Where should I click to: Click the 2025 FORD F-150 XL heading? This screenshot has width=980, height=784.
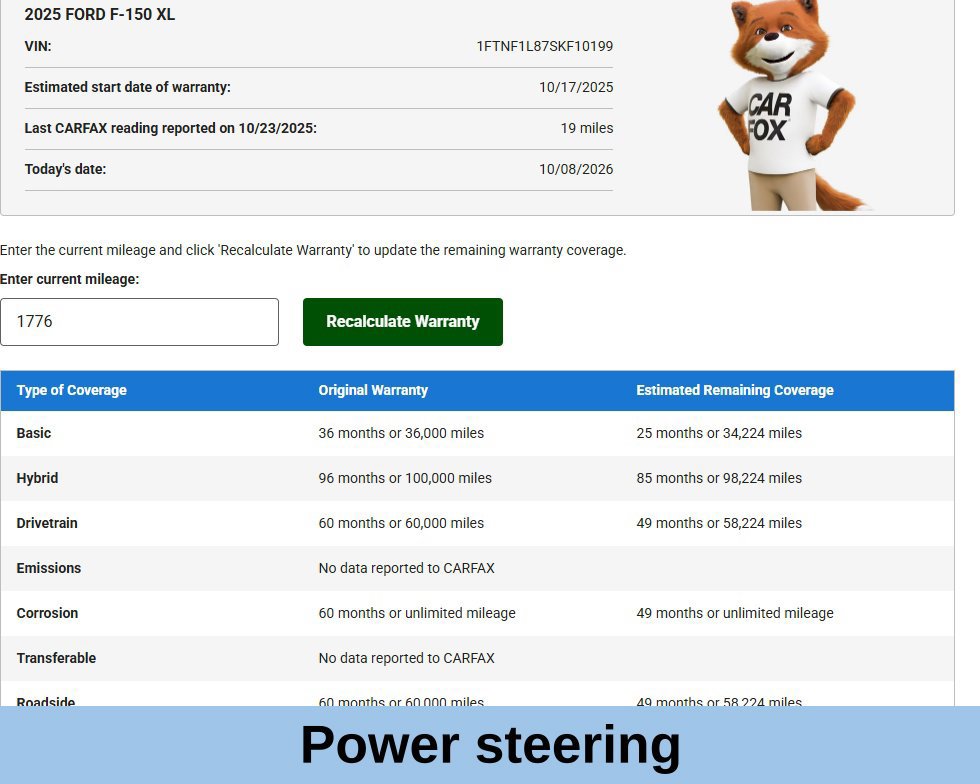coord(99,14)
